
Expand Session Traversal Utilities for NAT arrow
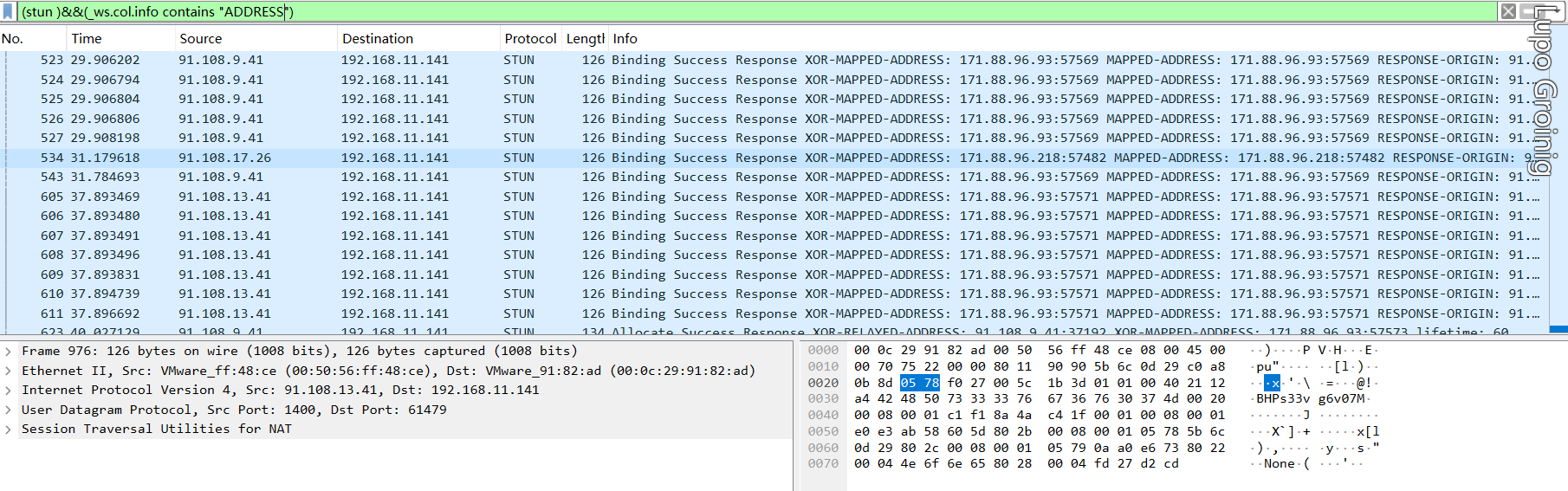pyautogui.click(x=8, y=430)
